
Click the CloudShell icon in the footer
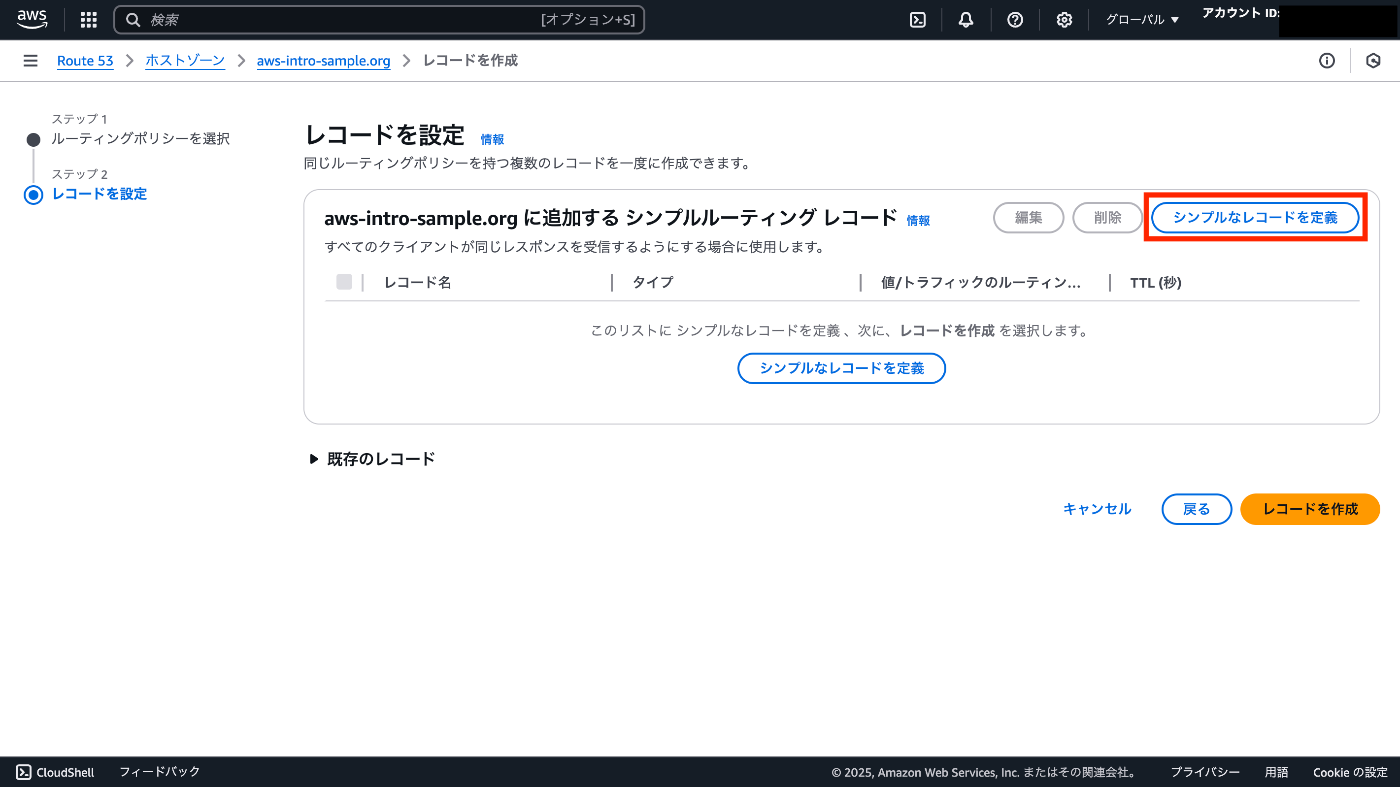pyautogui.click(x=24, y=772)
